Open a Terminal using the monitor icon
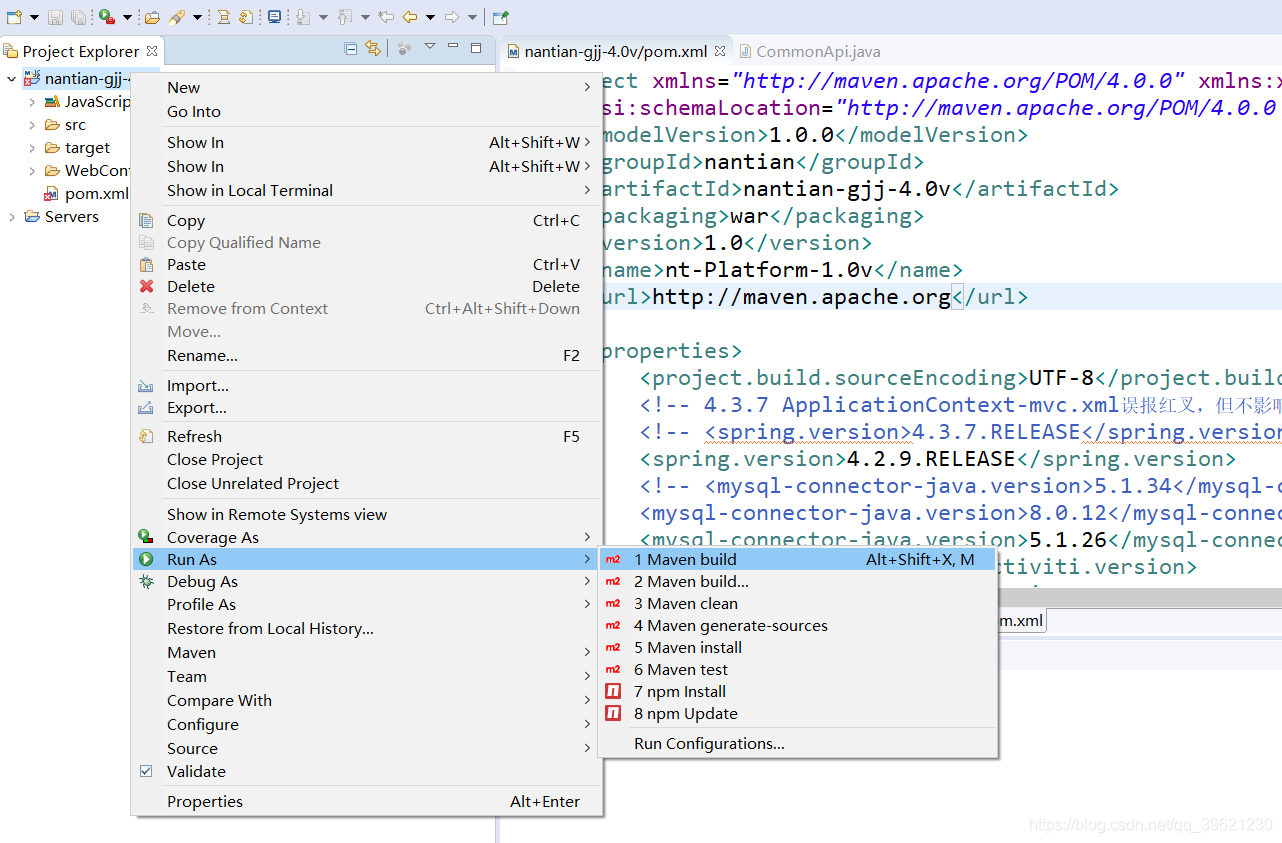Screen dimensions: 1282x843 [x=275, y=17]
